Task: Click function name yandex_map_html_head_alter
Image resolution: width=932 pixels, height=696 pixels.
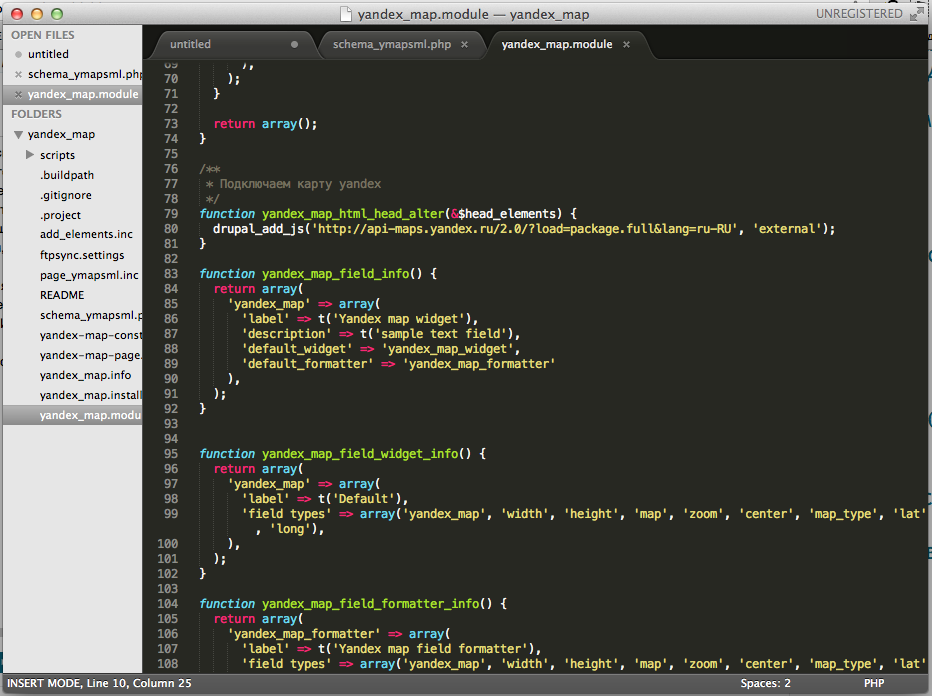Action: click(x=353, y=214)
